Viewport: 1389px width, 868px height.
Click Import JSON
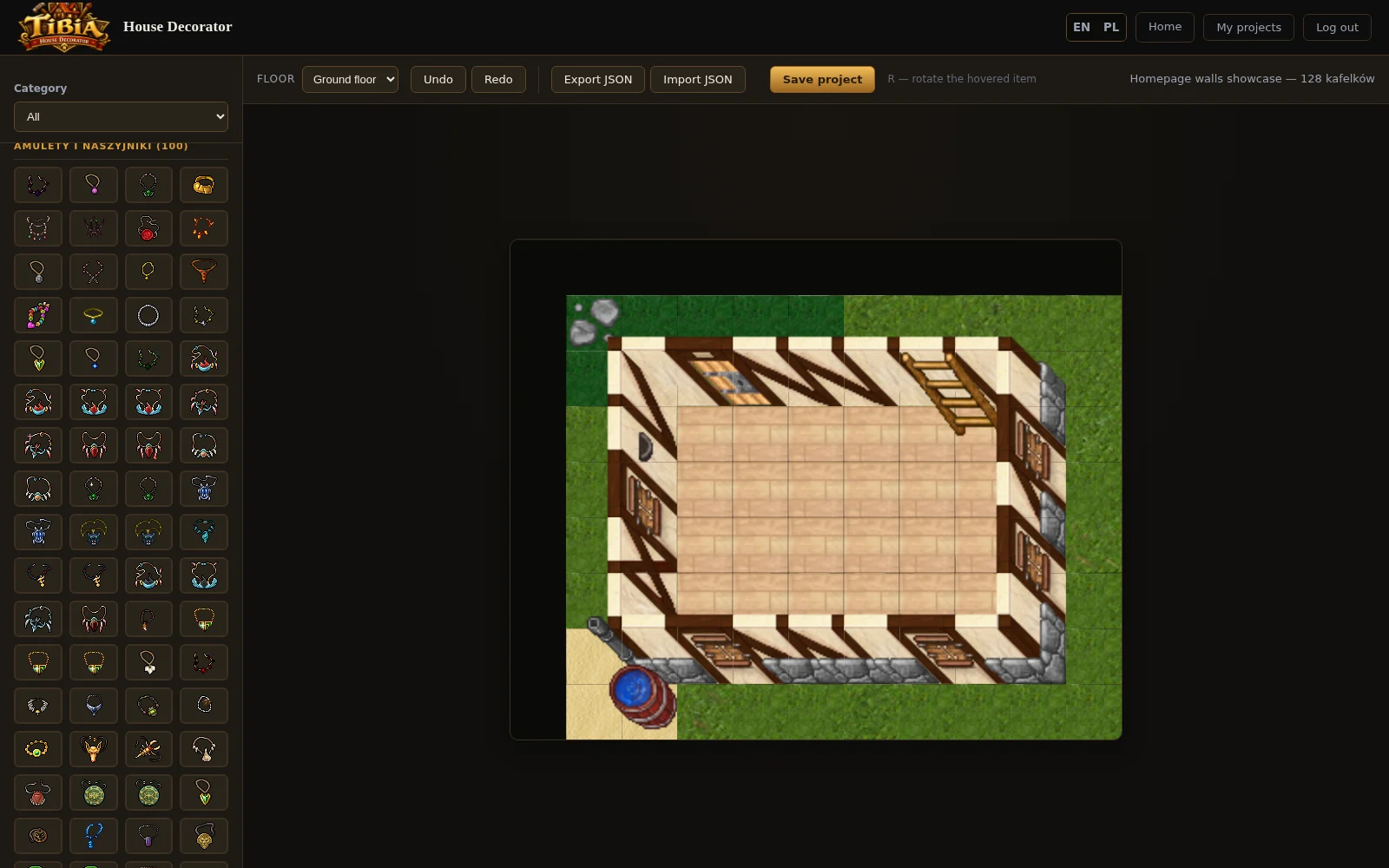[x=698, y=79]
